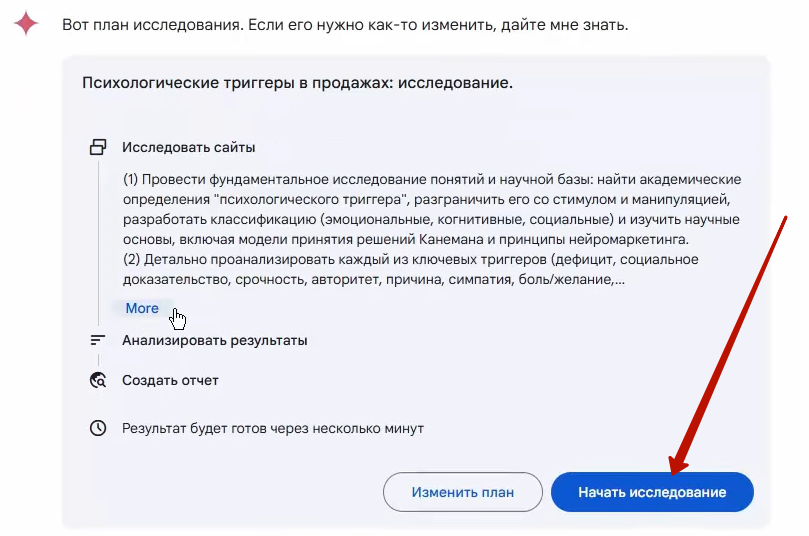
Task: Click the Создать отчет globe-search icon
Action: [98, 380]
